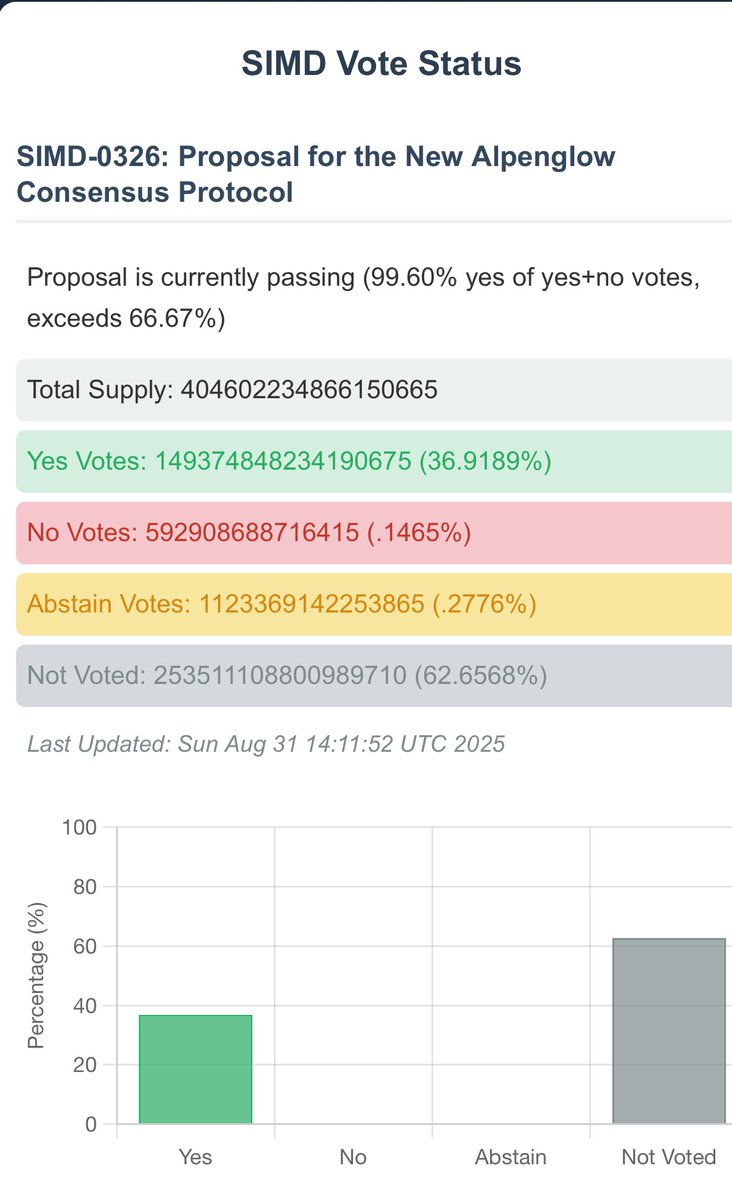Image resolution: width=732 pixels, height=1200 pixels.
Task: Click the Yes label on x-axis
Action: pyautogui.click(x=196, y=1157)
